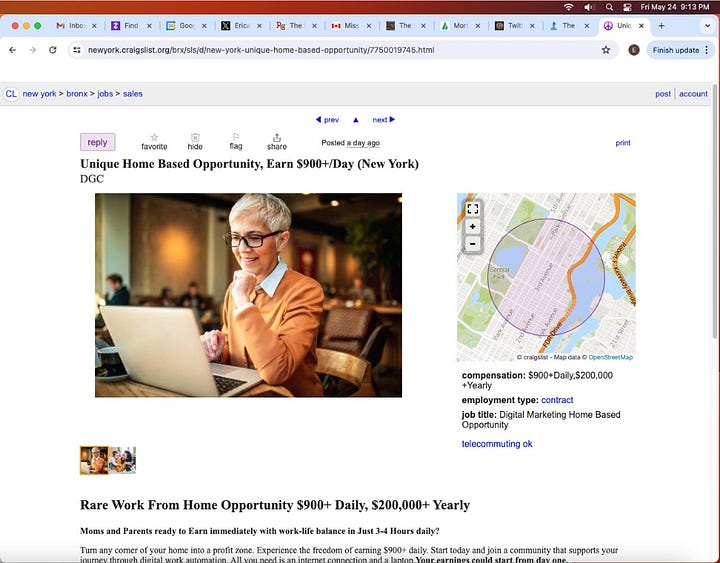Image resolution: width=720 pixels, height=563 pixels.
Task: Bookmark this page with the star icon
Action: 606,50
